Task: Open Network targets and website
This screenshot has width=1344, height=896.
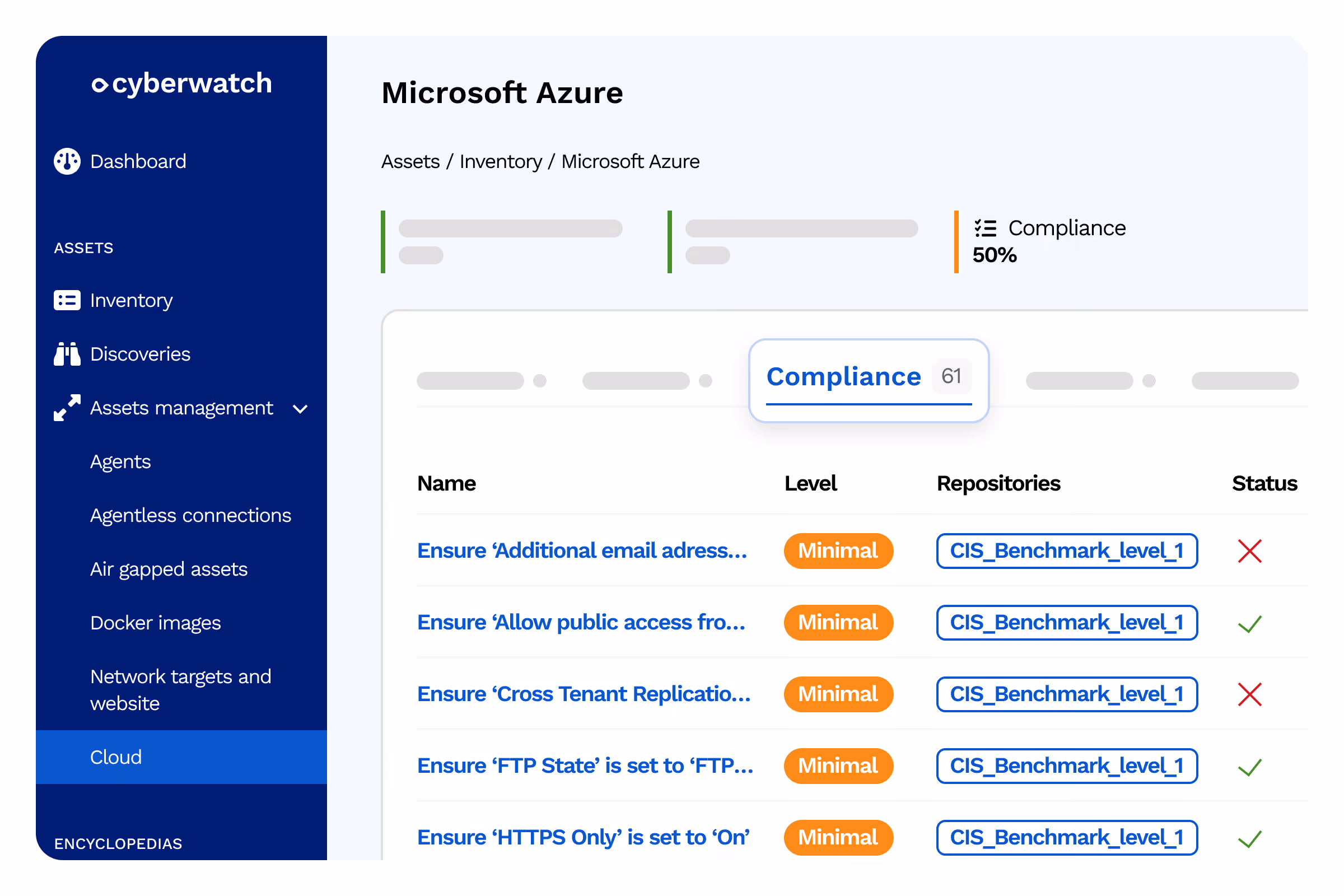Action: click(x=181, y=690)
